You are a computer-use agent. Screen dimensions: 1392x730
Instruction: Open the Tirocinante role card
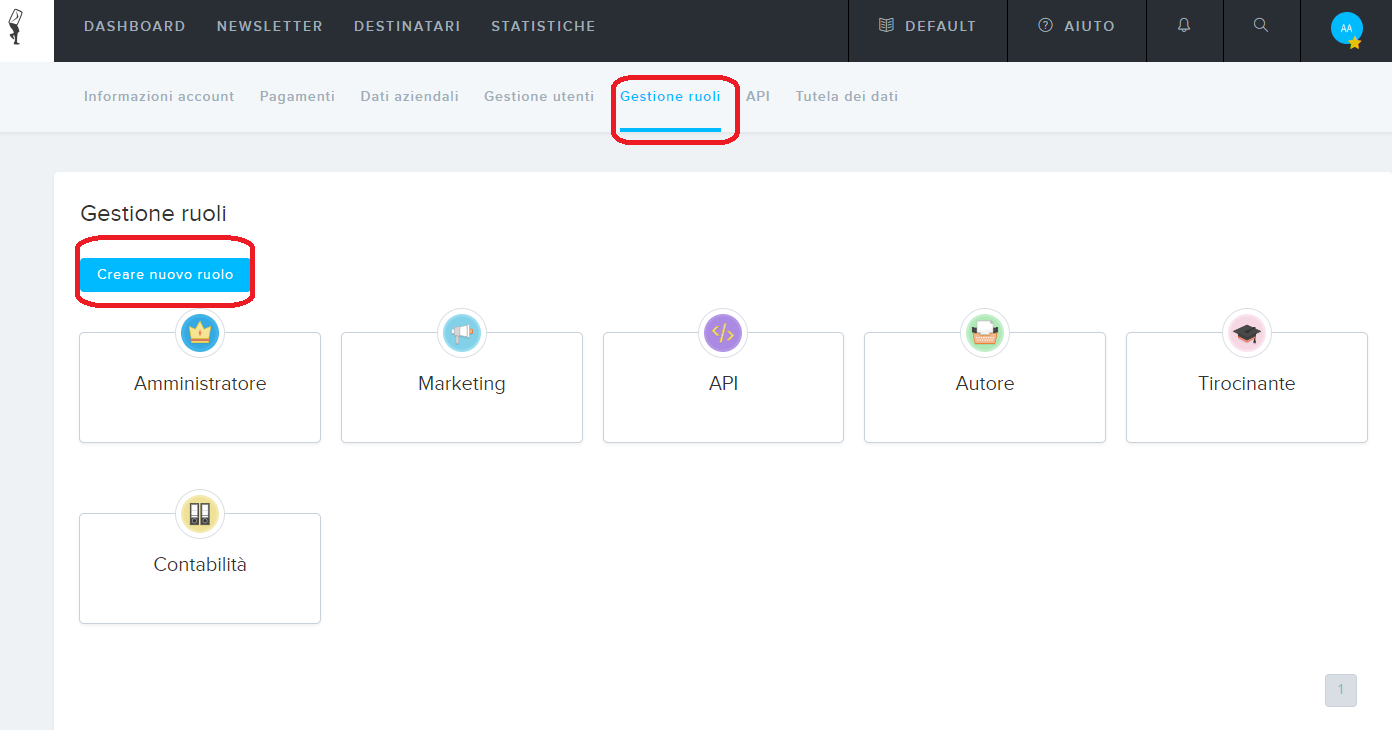click(1247, 387)
